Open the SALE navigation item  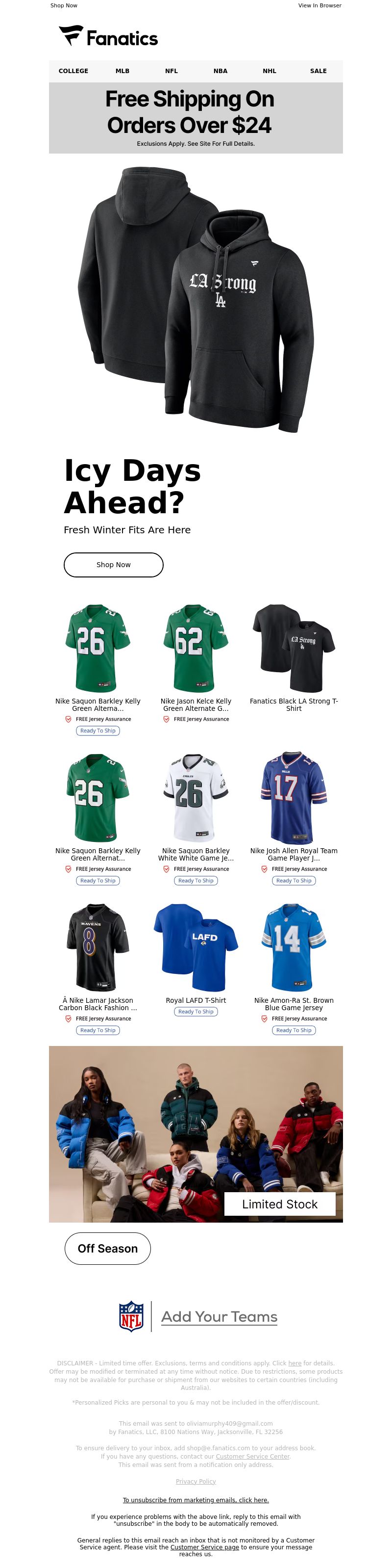coord(318,71)
